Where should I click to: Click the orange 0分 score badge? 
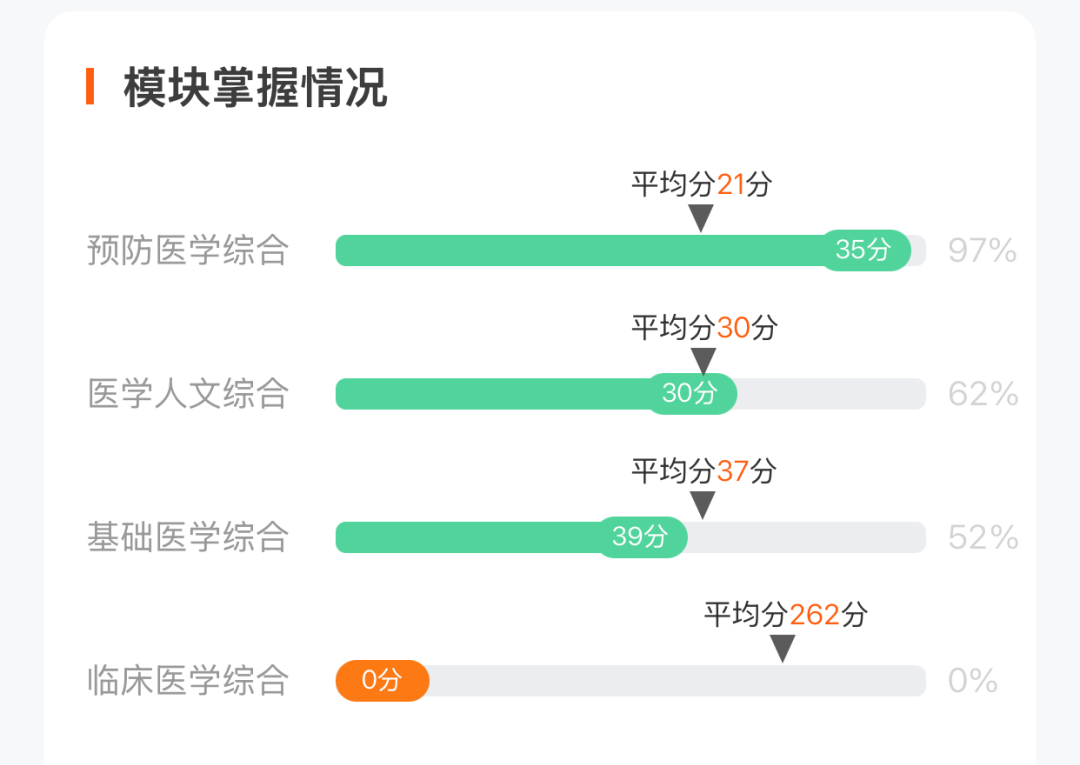(382, 680)
